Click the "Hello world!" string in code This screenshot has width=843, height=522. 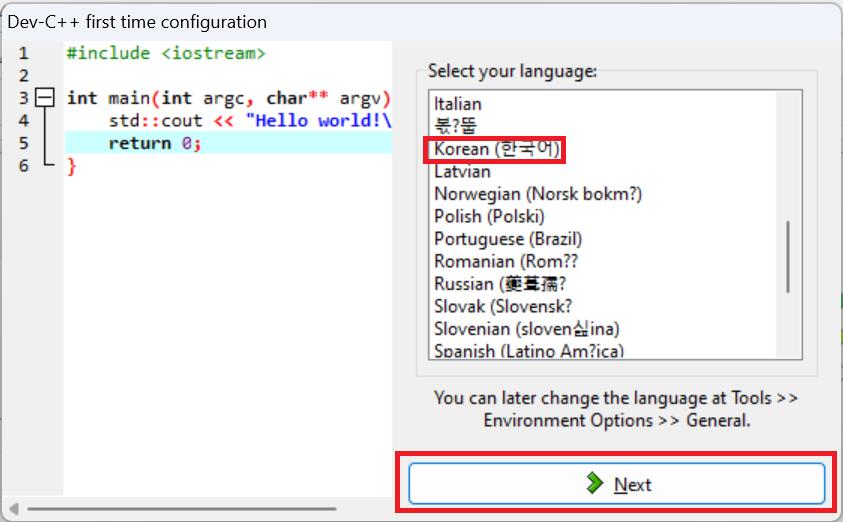pyautogui.click(x=318, y=121)
